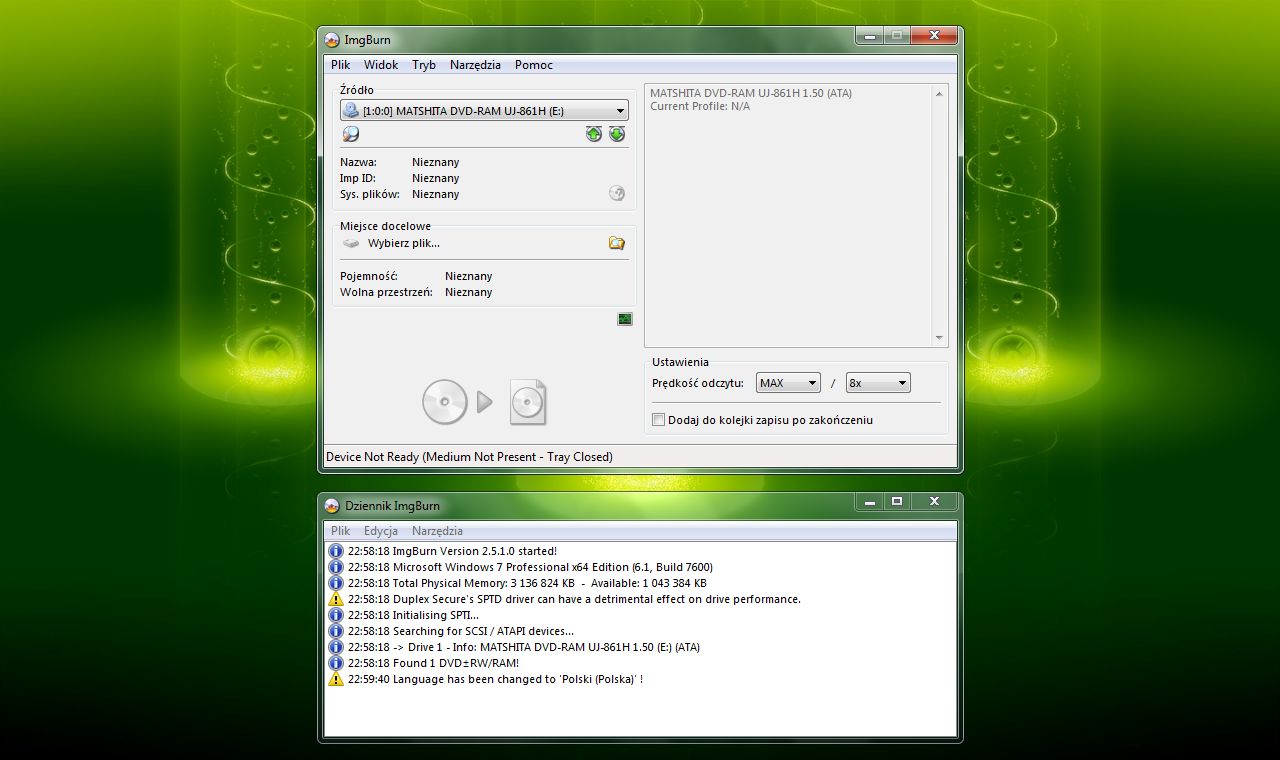Click warning icon beside SPTD driver message
Image resolution: width=1280 pixels, height=760 pixels.
pyautogui.click(x=336, y=599)
